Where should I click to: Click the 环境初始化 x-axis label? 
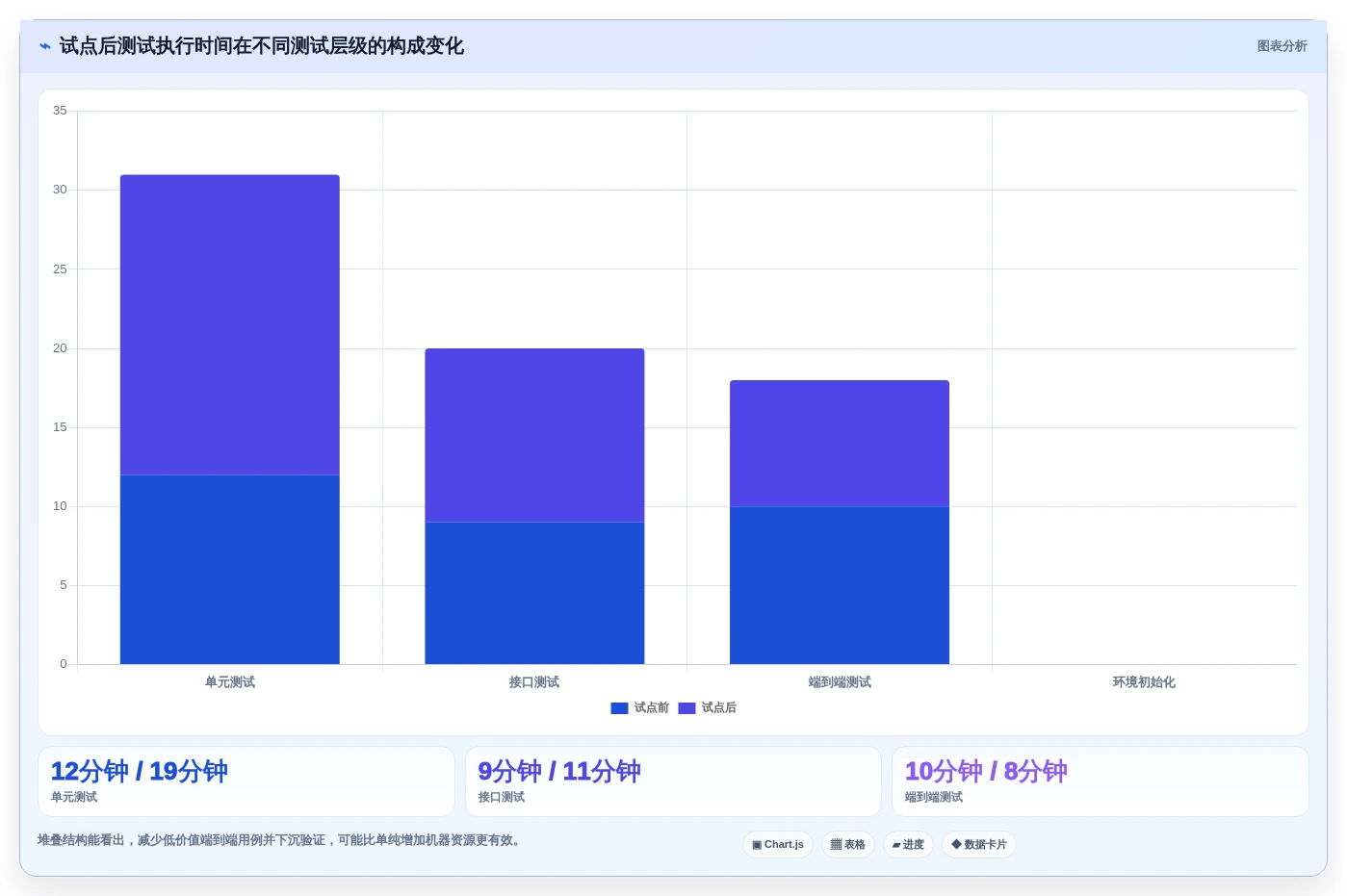point(1144,682)
